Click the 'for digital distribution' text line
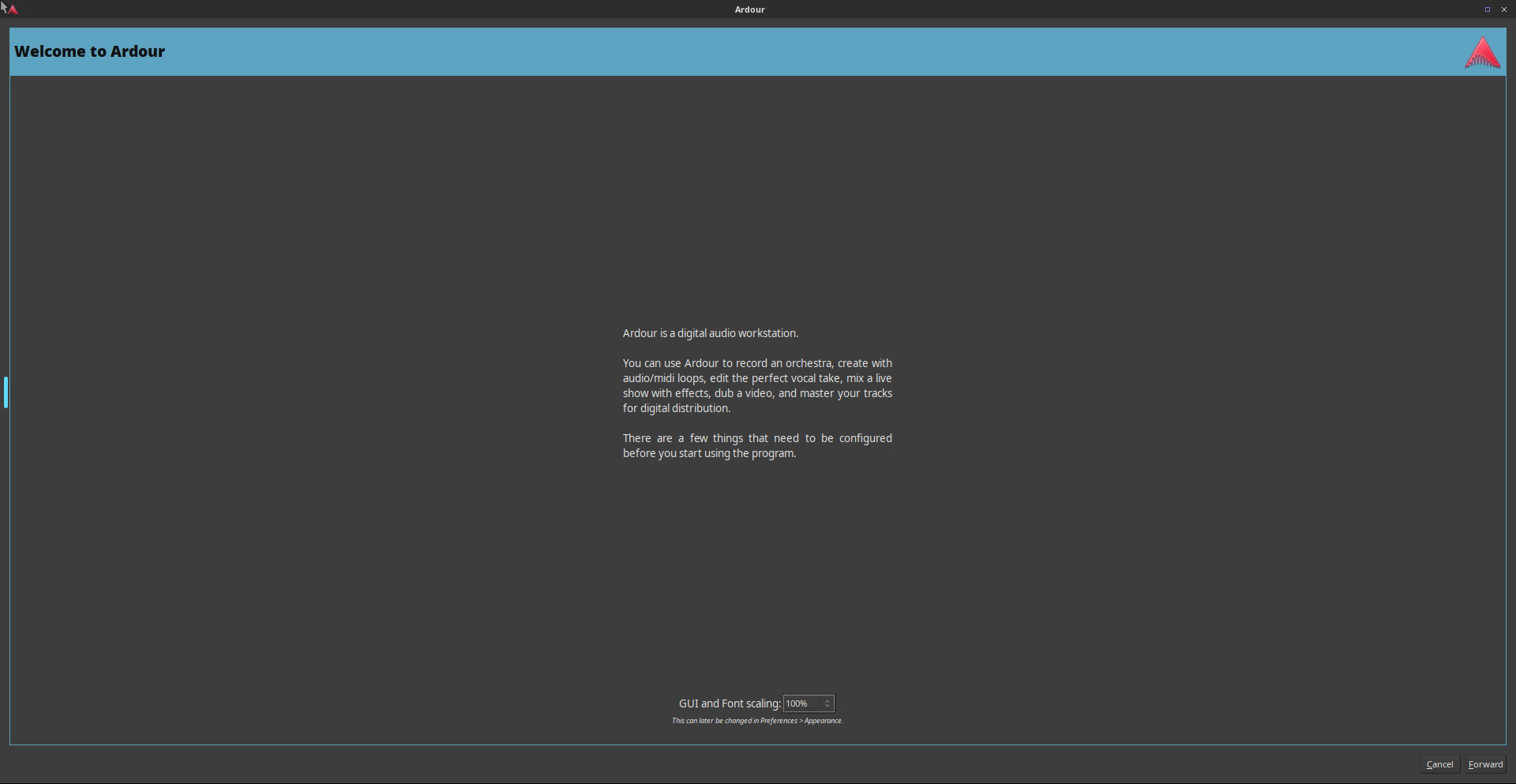The height and width of the screenshot is (784, 1516). tap(676, 408)
